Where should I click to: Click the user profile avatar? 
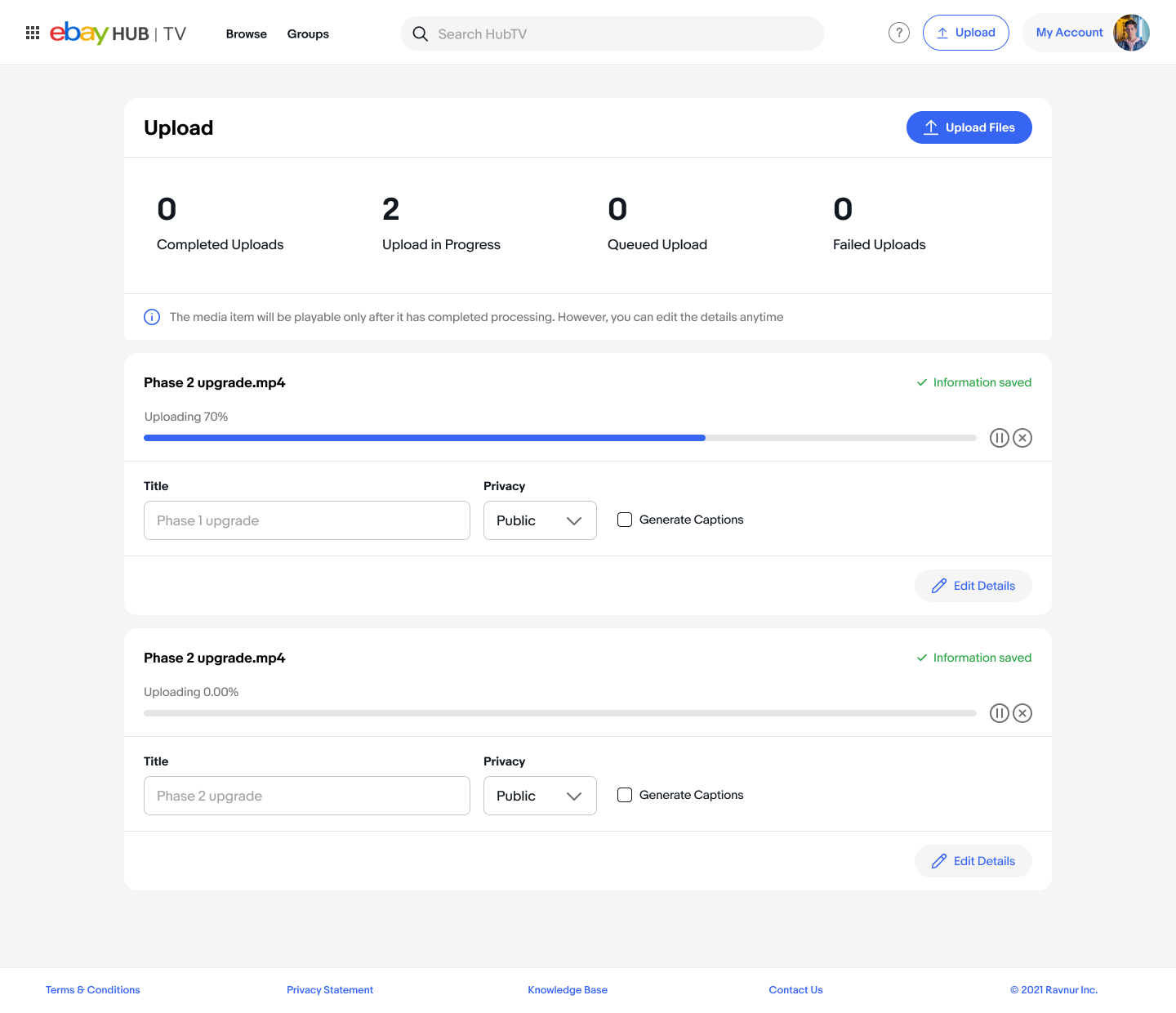point(1131,33)
